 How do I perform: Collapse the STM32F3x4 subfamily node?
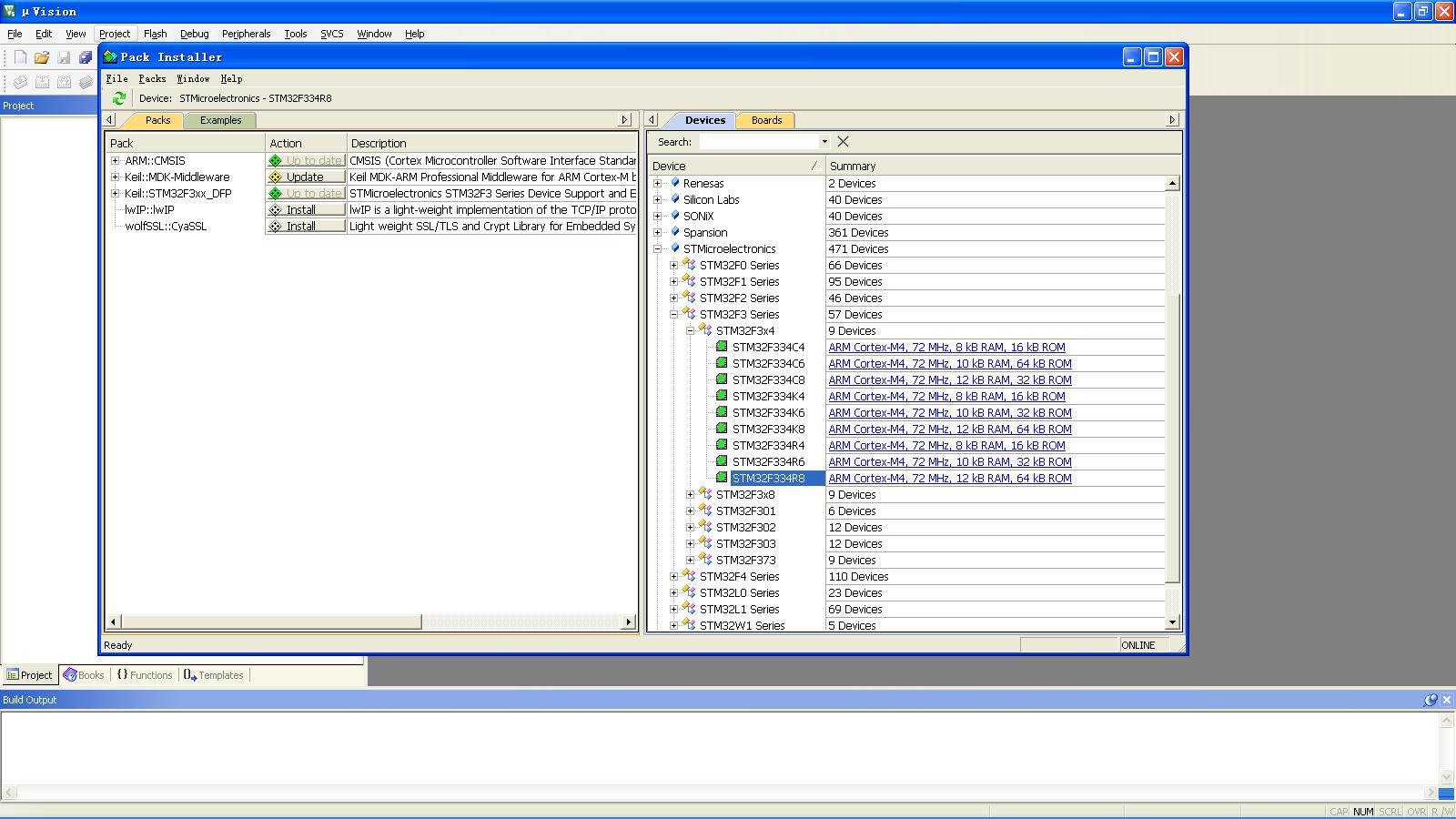(x=691, y=330)
